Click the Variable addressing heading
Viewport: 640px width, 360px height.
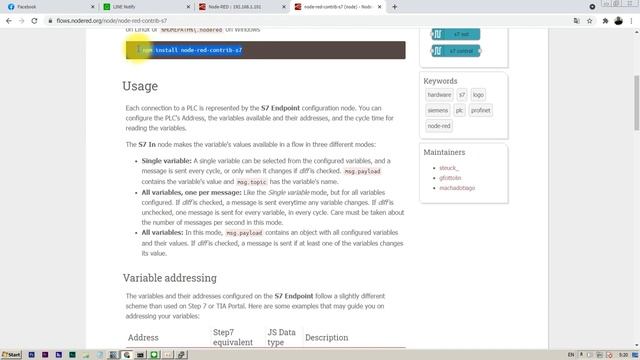(170, 278)
